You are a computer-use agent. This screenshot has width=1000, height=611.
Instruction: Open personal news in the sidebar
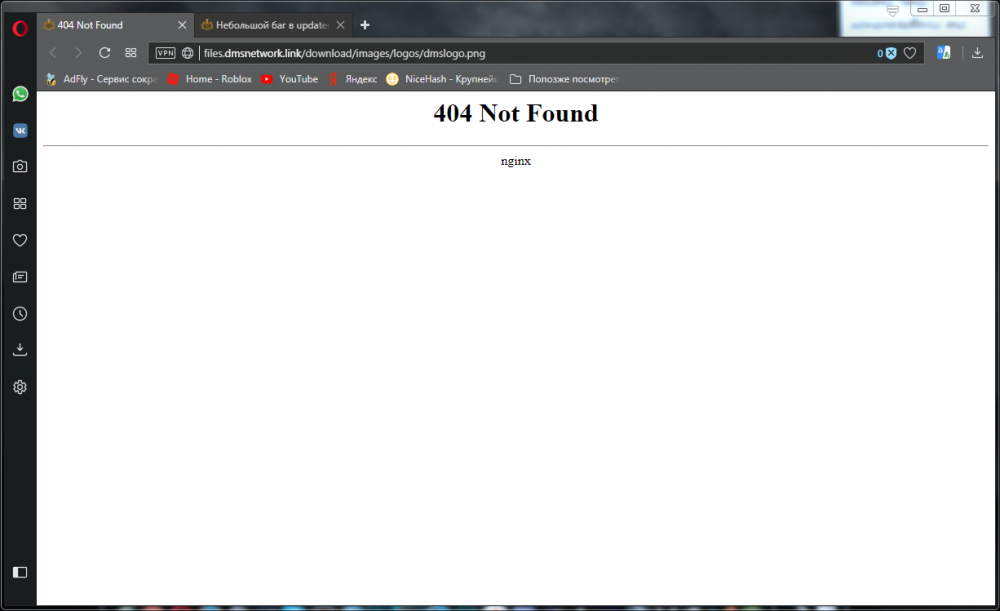click(19, 277)
